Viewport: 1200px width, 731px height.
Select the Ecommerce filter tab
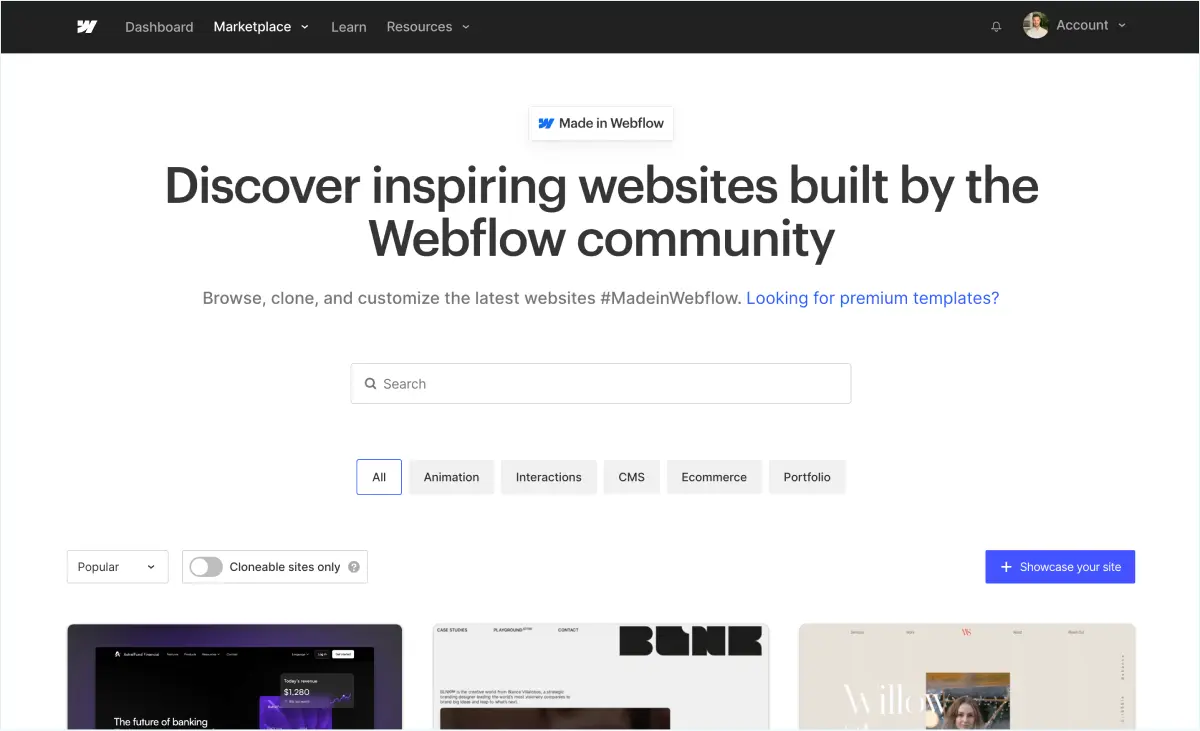click(714, 477)
